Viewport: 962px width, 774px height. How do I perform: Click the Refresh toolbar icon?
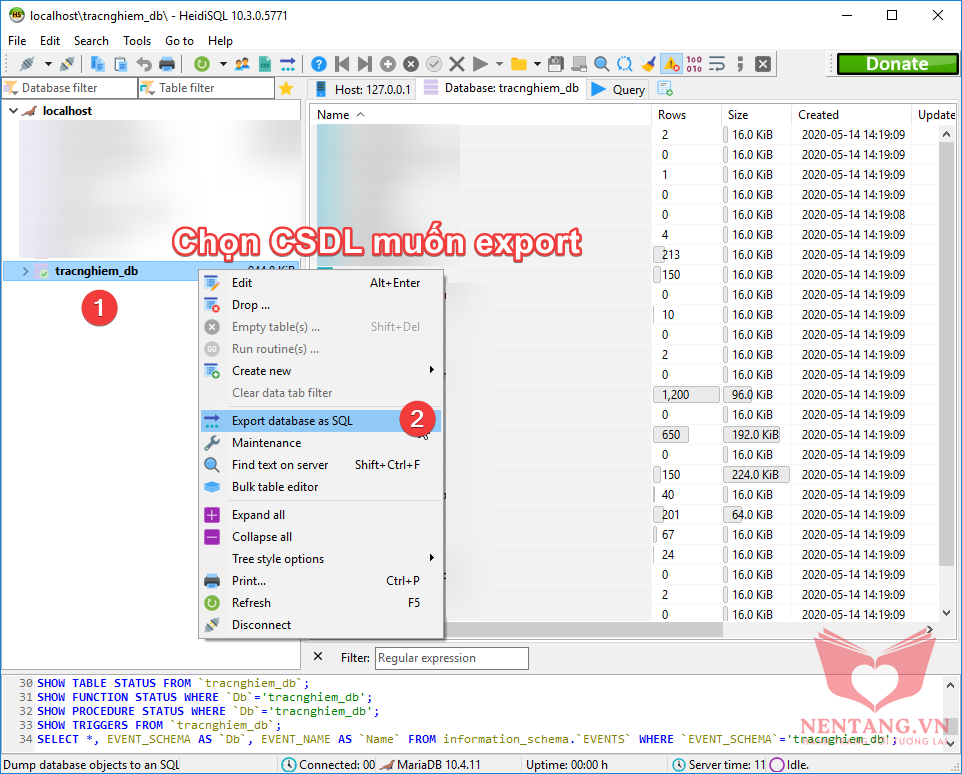(202, 64)
